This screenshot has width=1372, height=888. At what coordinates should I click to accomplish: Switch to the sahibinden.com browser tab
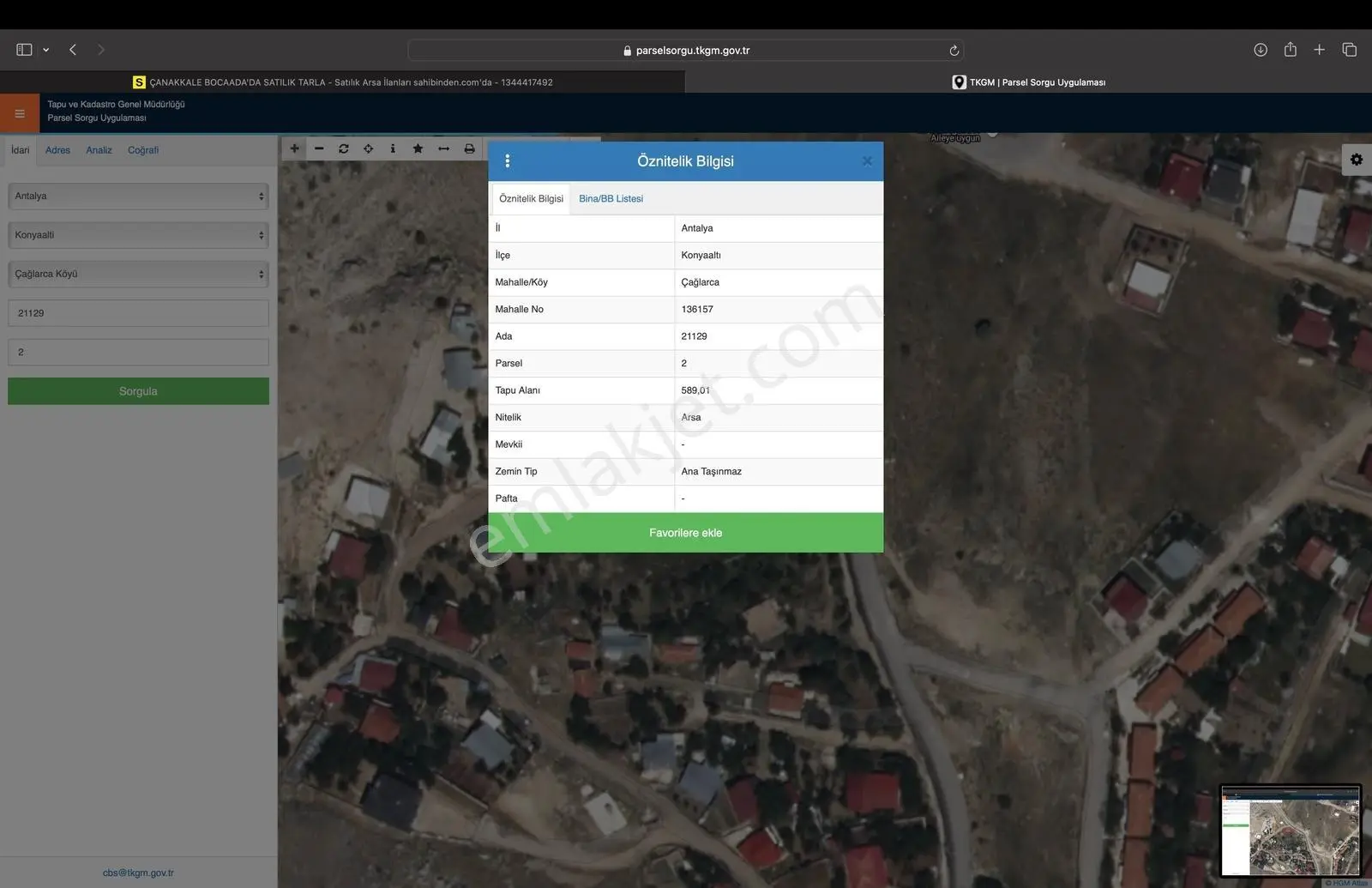[x=342, y=82]
